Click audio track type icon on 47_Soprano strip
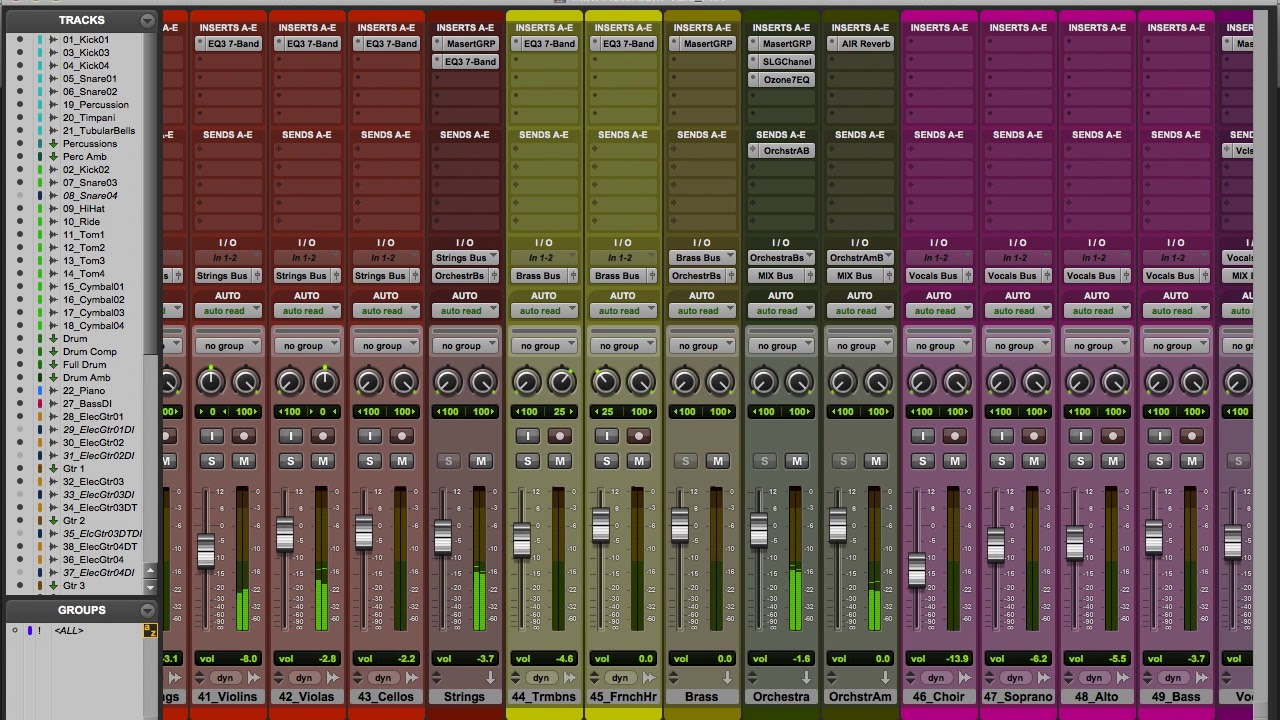 click(x=1043, y=678)
